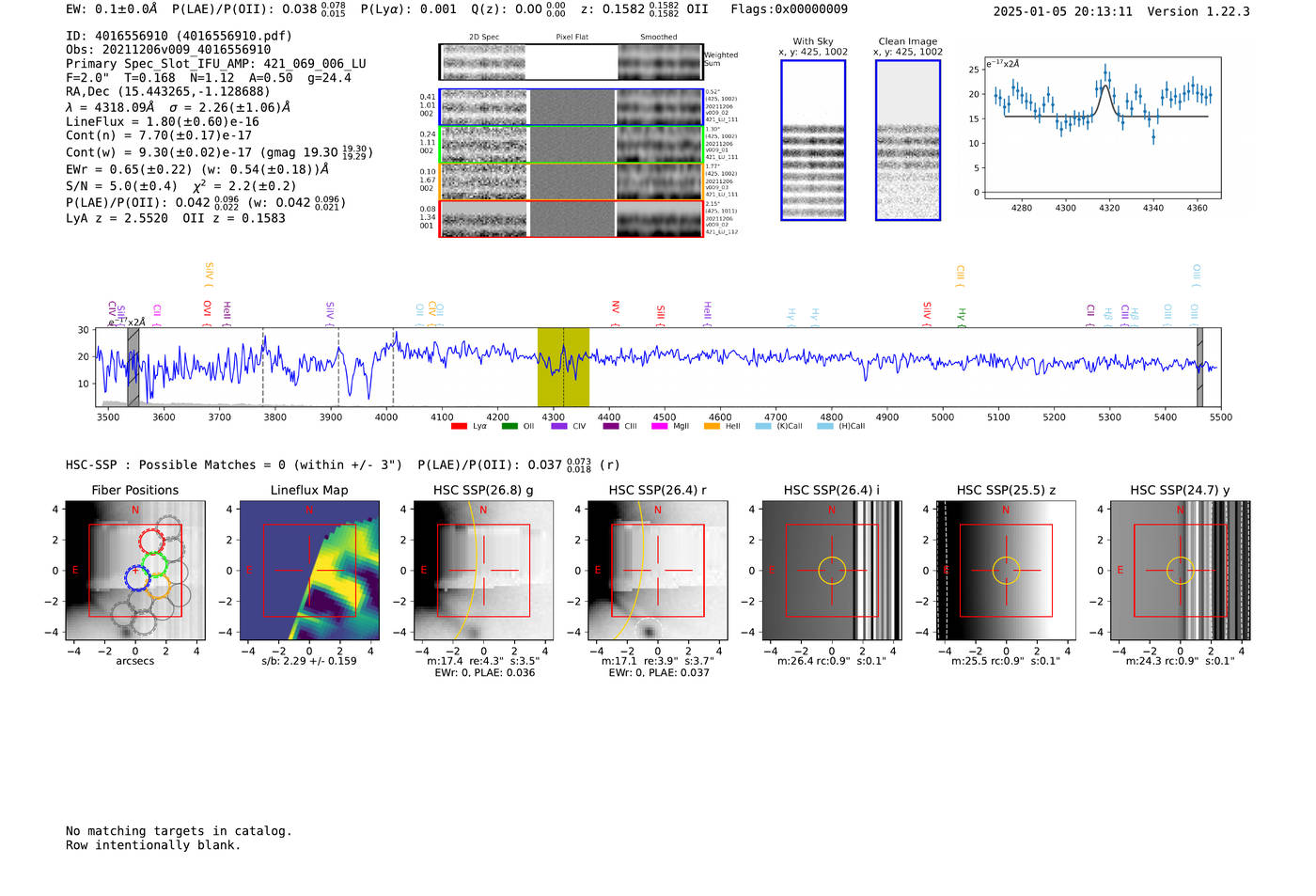Click the Weighted Sum 2D spectrum row
This screenshot has height=896, width=1316.
(572, 62)
